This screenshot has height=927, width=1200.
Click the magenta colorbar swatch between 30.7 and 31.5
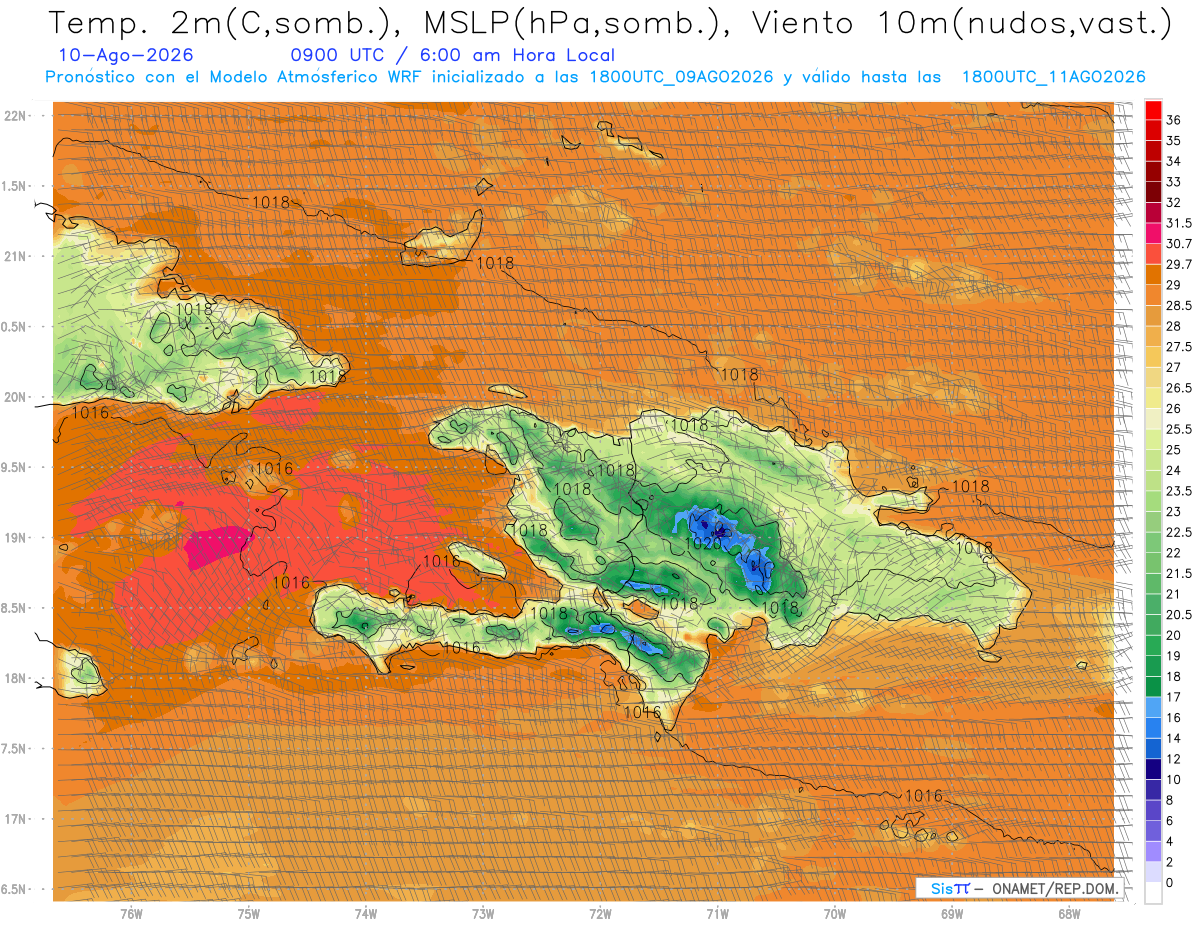click(x=1153, y=233)
